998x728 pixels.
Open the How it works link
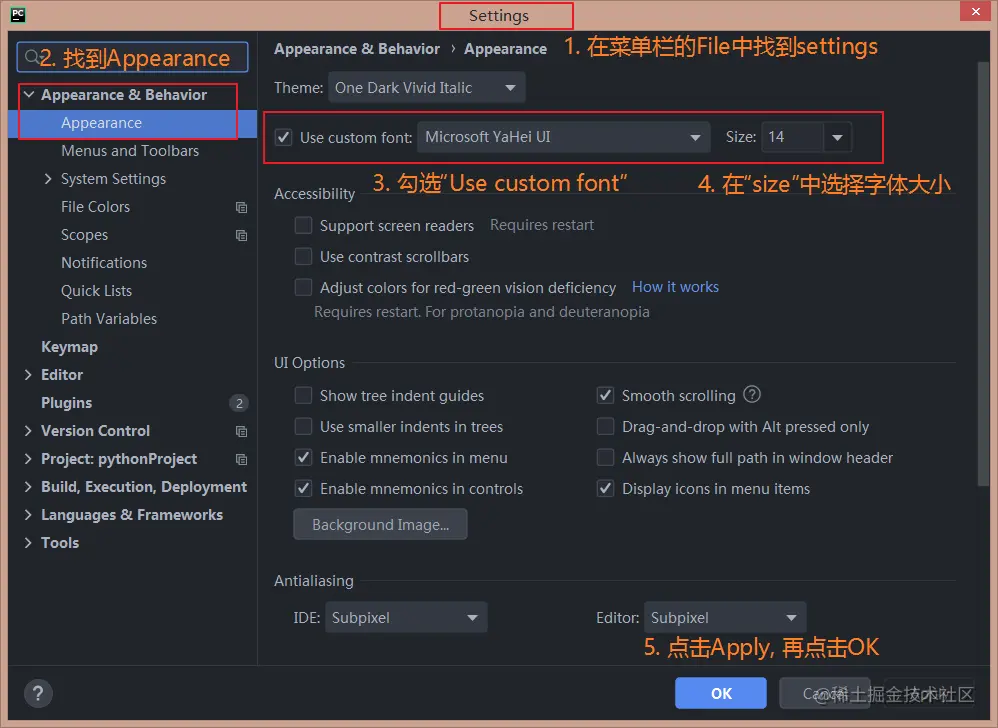(675, 287)
